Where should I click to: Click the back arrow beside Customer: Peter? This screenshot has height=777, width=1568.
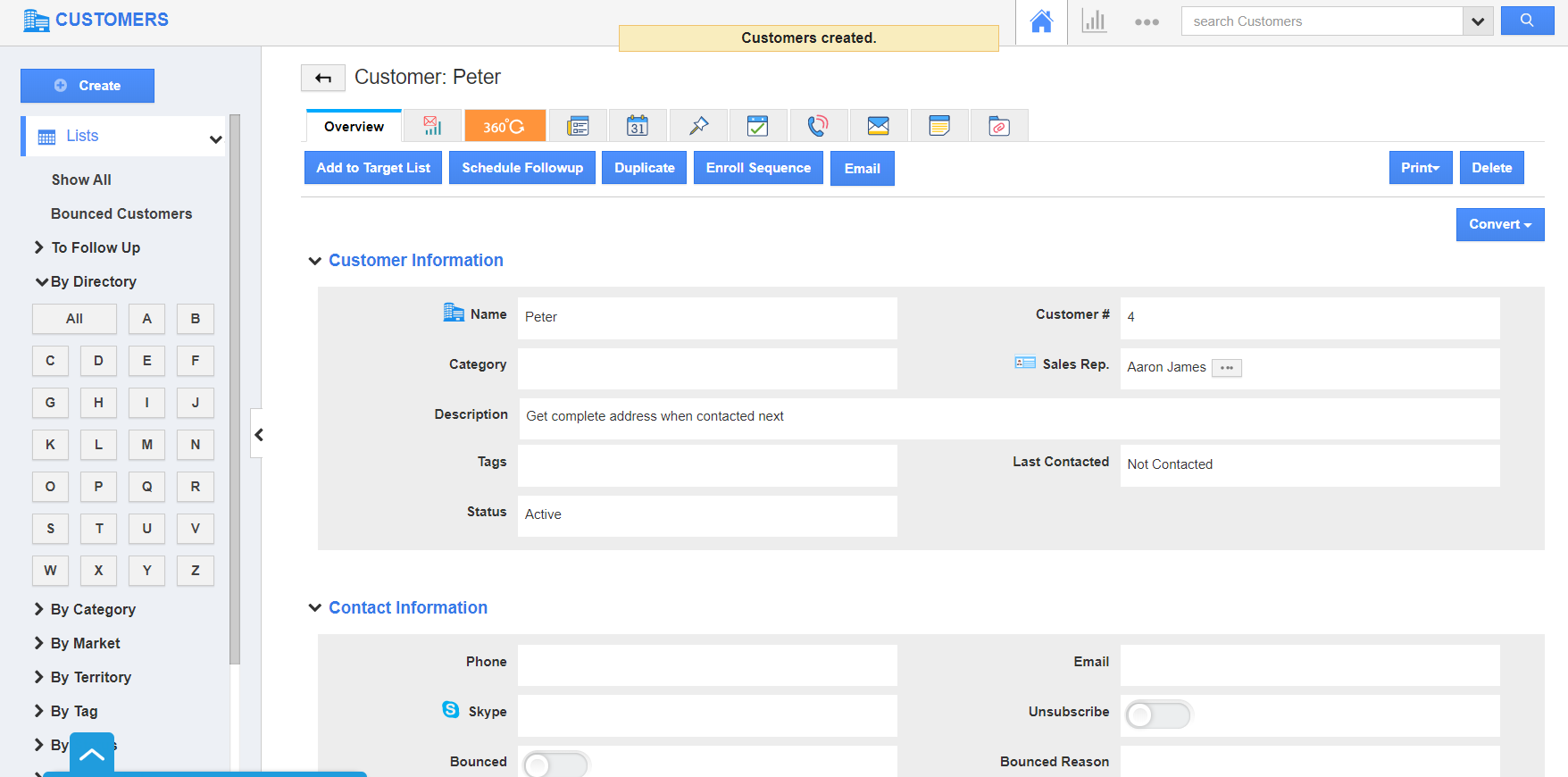323,79
